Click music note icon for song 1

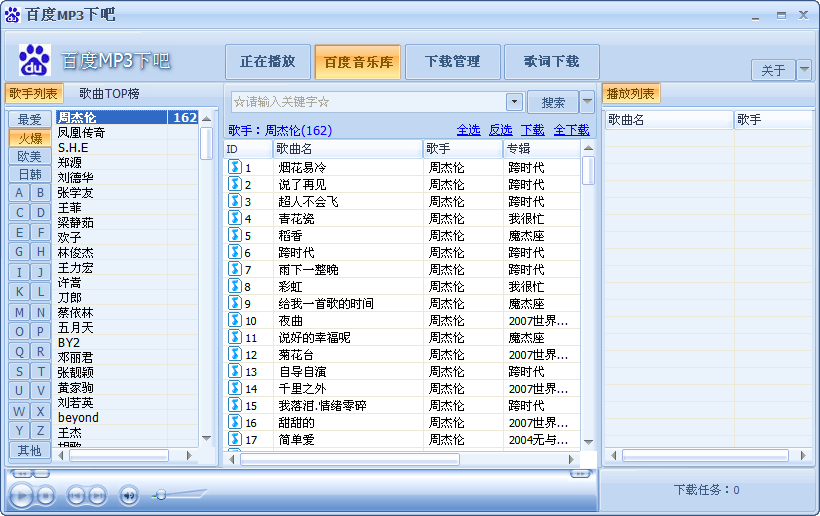point(235,167)
